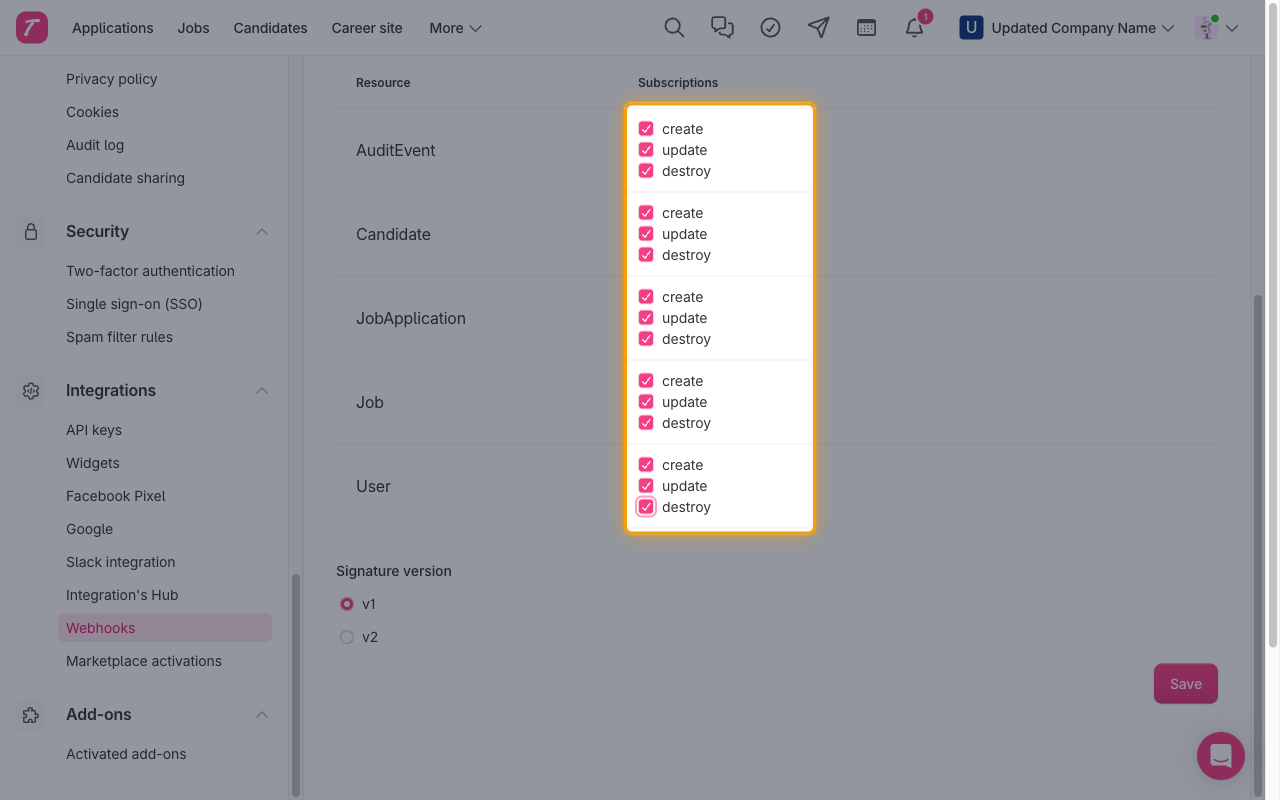Screen dimensions: 1280x800
Task: Select signature version v1 radio
Action: click(x=347, y=604)
